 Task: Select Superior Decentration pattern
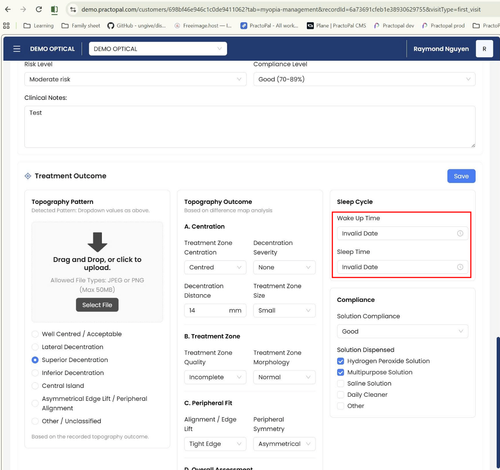(x=35, y=360)
